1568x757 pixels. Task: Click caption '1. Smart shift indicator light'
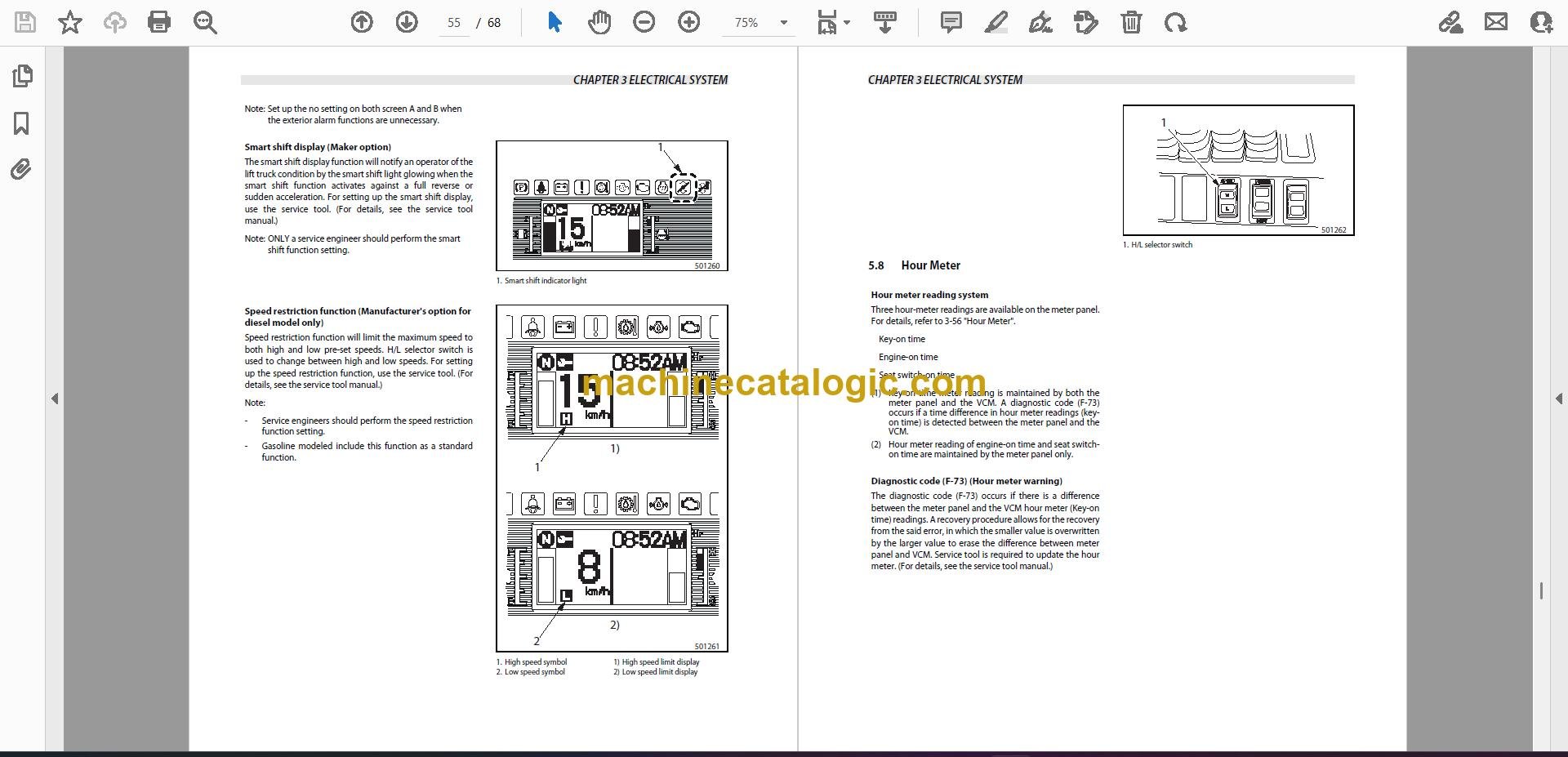coord(541,280)
